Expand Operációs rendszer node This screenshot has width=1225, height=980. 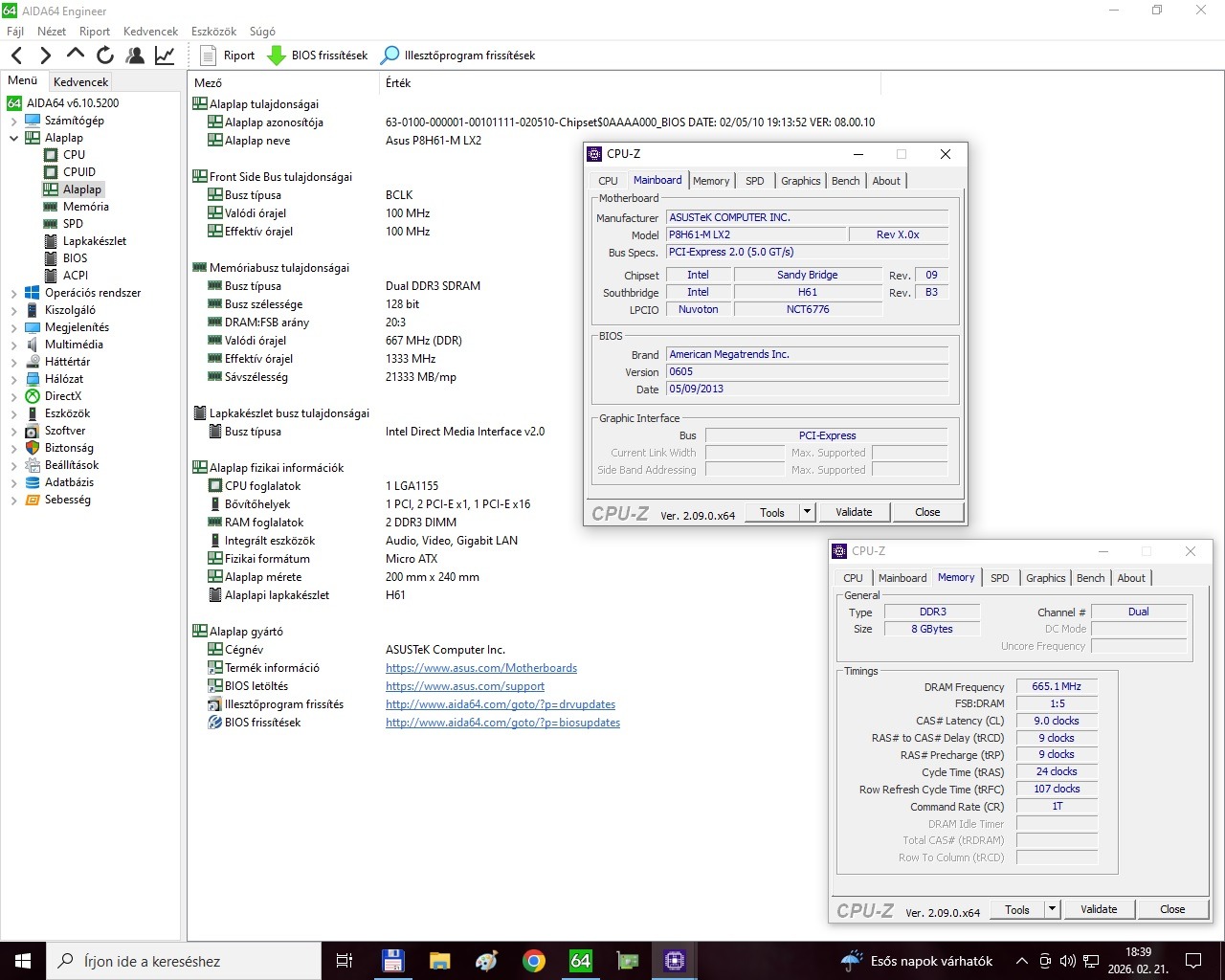[x=13, y=293]
